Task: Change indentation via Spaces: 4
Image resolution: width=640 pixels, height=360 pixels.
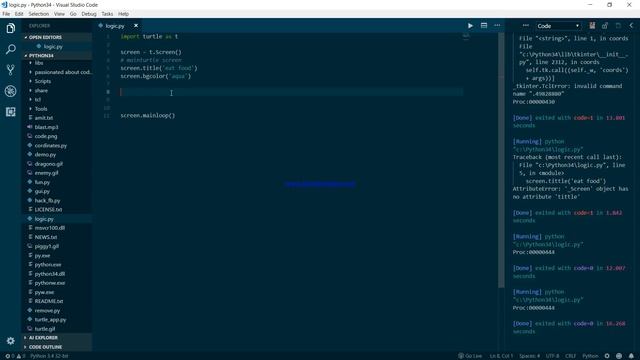Action: 529,356
